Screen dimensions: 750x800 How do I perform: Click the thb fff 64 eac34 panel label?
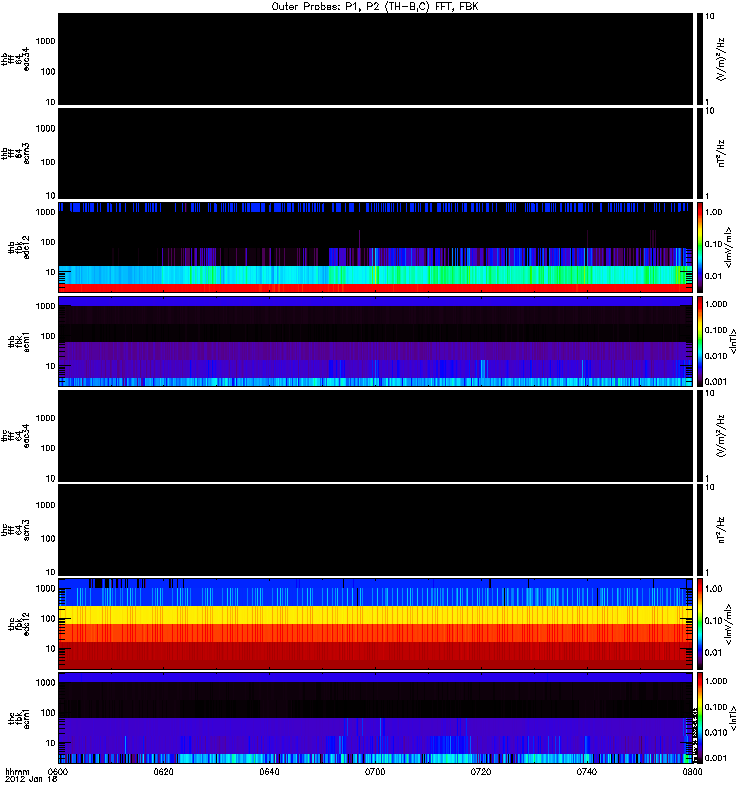click(x=15, y=59)
